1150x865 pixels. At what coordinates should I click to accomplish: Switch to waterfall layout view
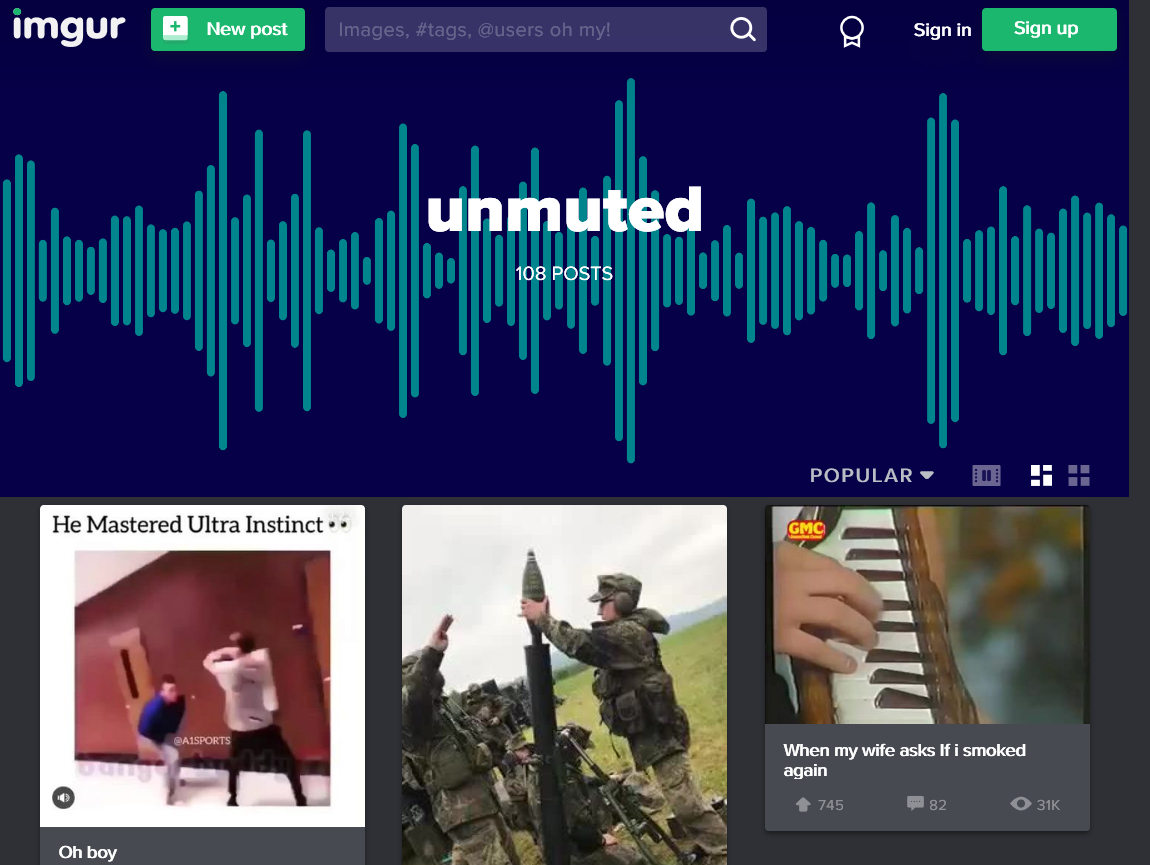coord(1041,475)
